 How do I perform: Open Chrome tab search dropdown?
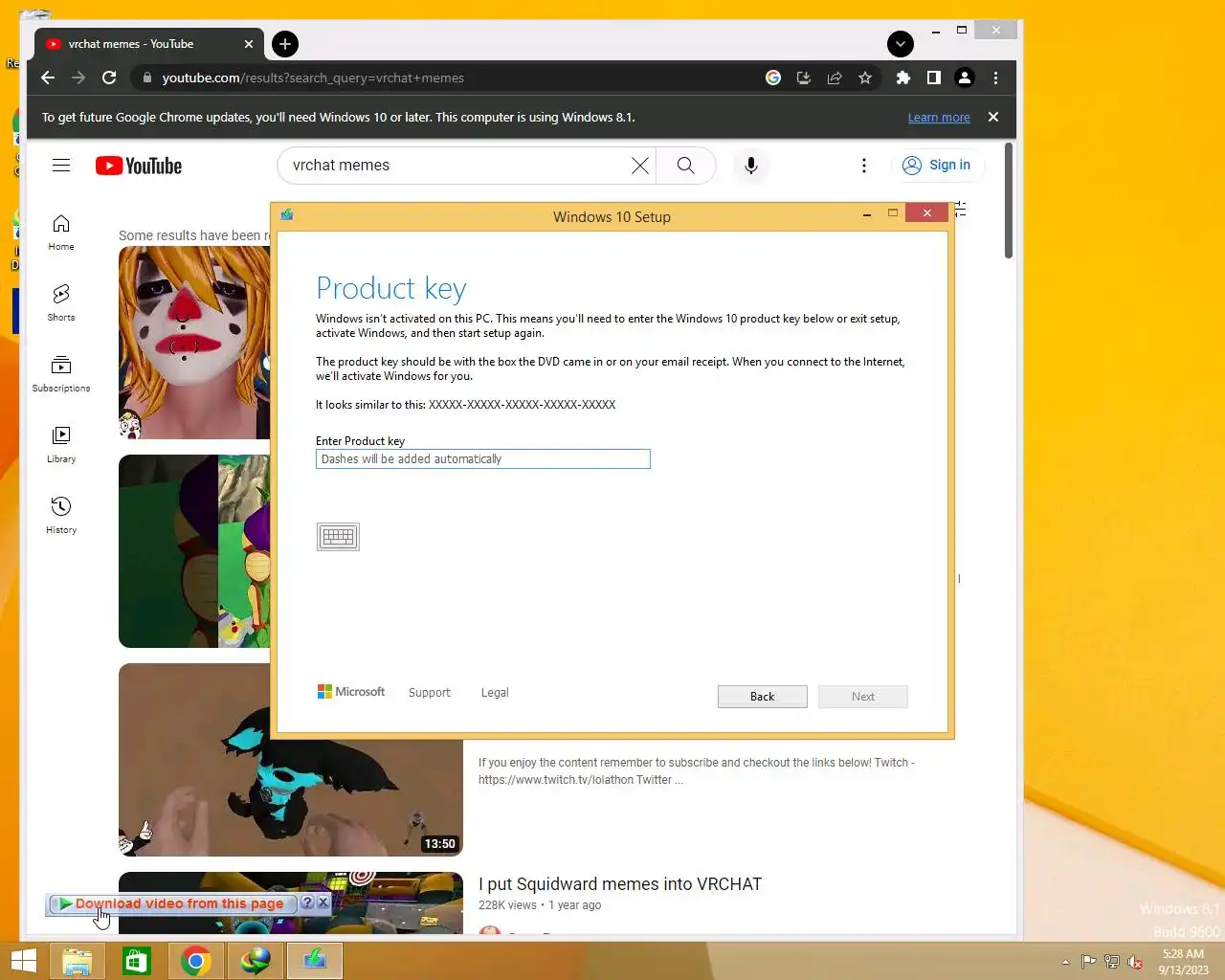pyautogui.click(x=901, y=44)
